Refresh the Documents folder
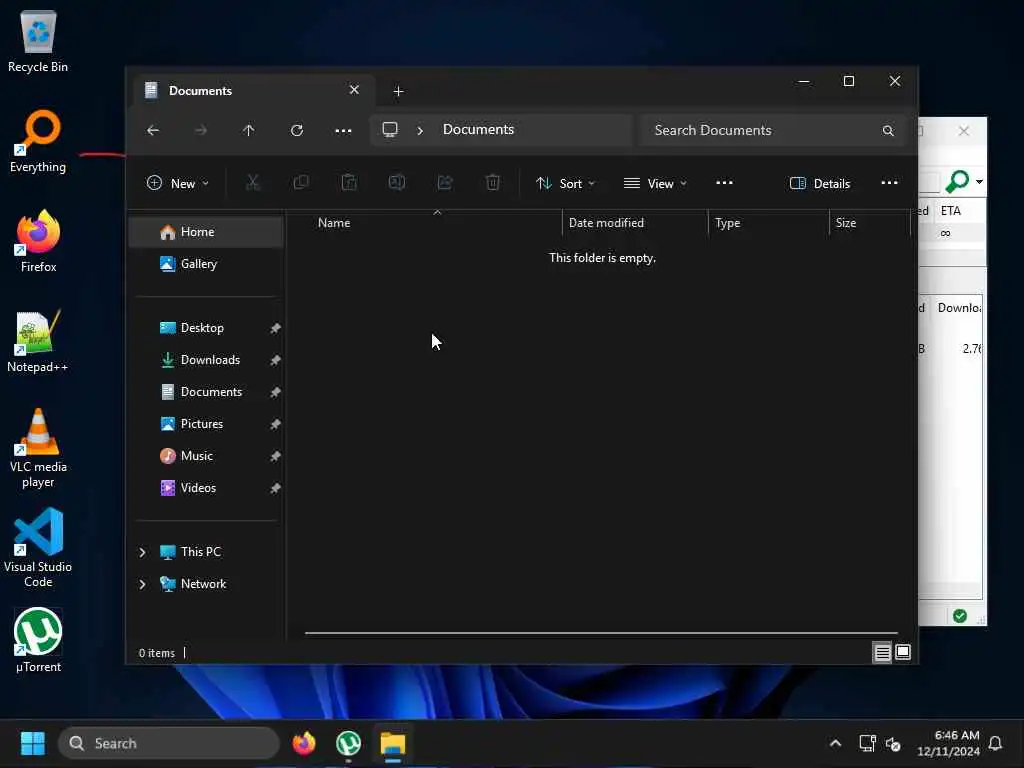This screenshot has height=768, width=1024. pyautogui.click(x=296, y=131)
